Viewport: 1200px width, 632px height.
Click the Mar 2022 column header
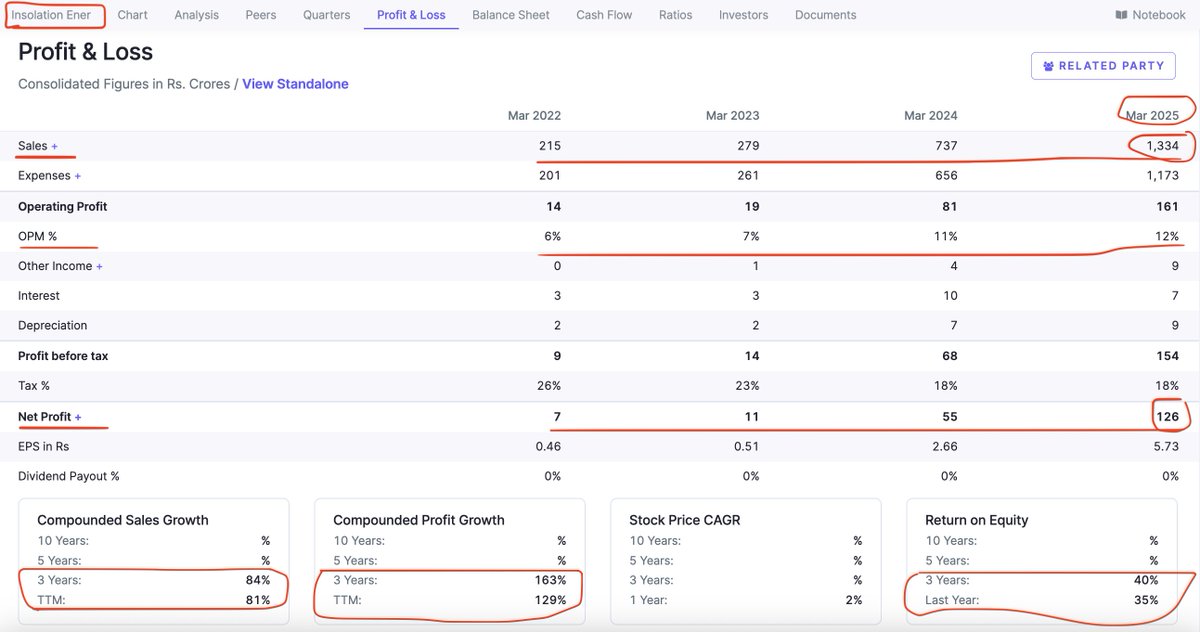click(x=535, y=116)
